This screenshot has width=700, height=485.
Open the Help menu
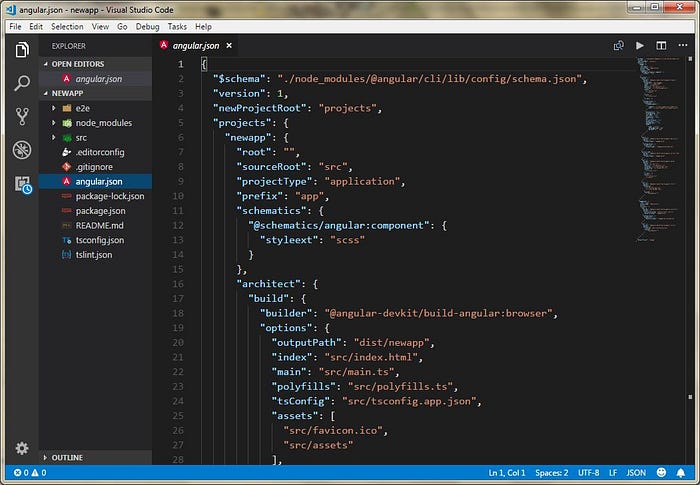tap(203, 26)
